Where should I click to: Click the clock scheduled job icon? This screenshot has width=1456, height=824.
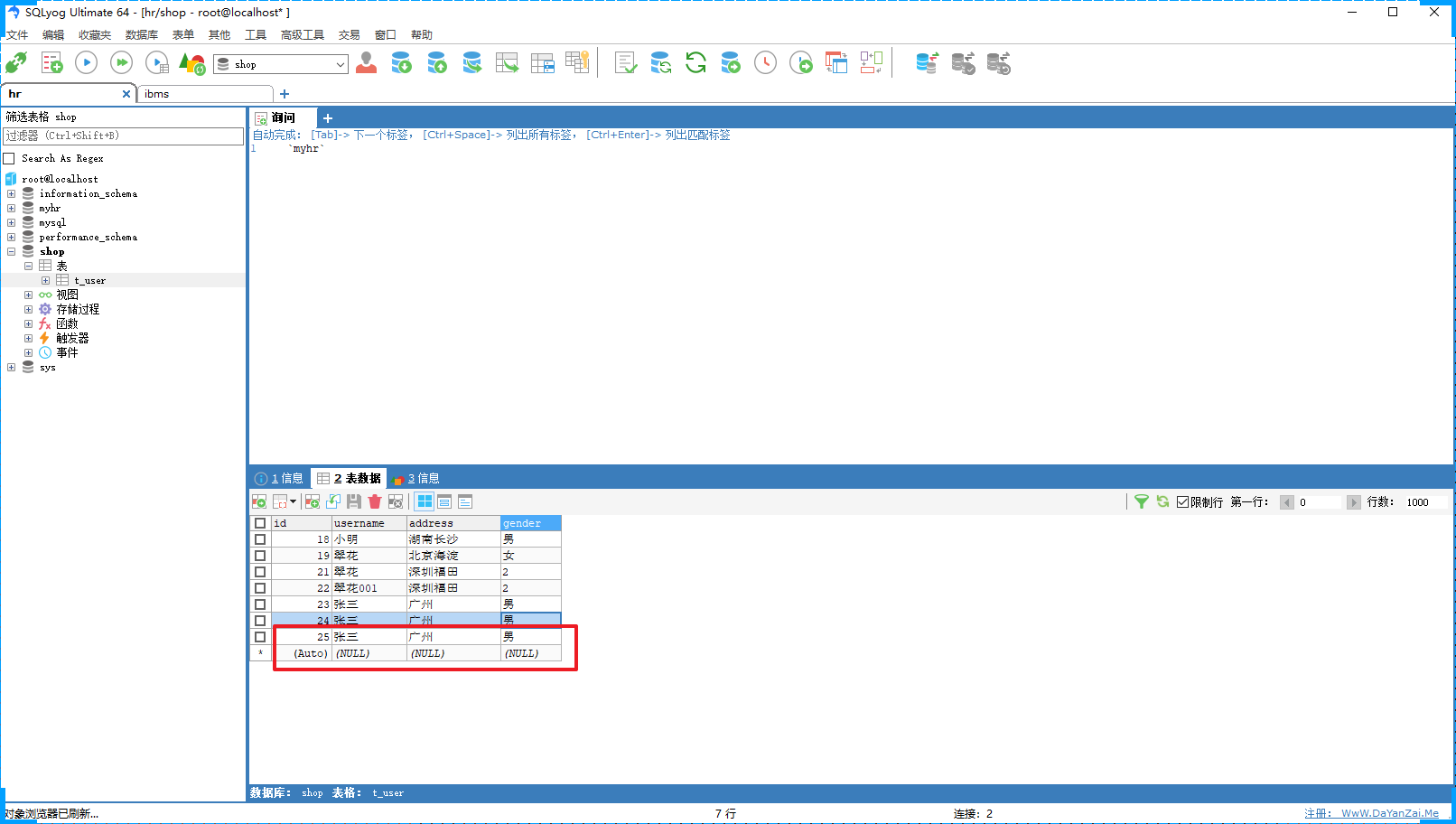[765, 63]
